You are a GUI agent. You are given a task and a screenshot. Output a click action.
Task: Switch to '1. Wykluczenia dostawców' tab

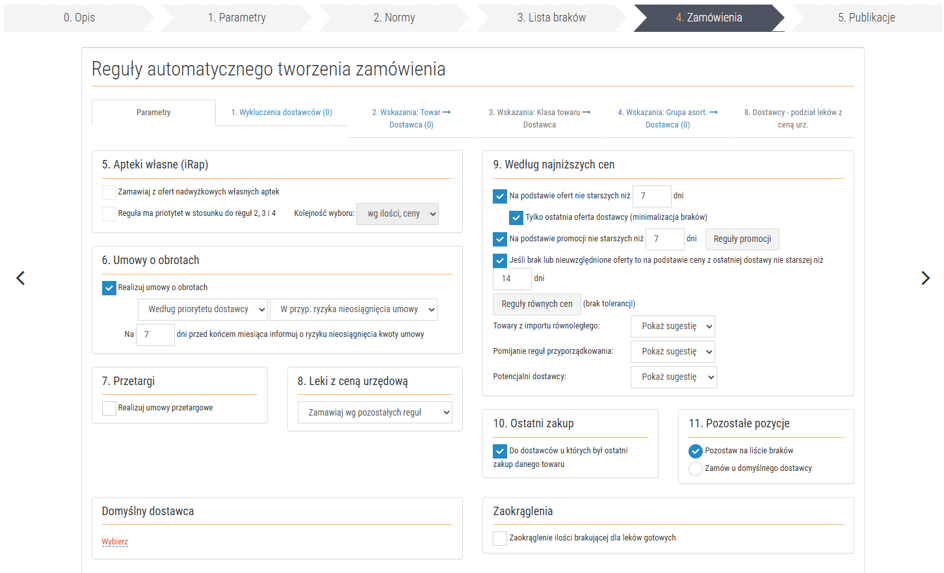pyautogui.click(x=281, y=113)
